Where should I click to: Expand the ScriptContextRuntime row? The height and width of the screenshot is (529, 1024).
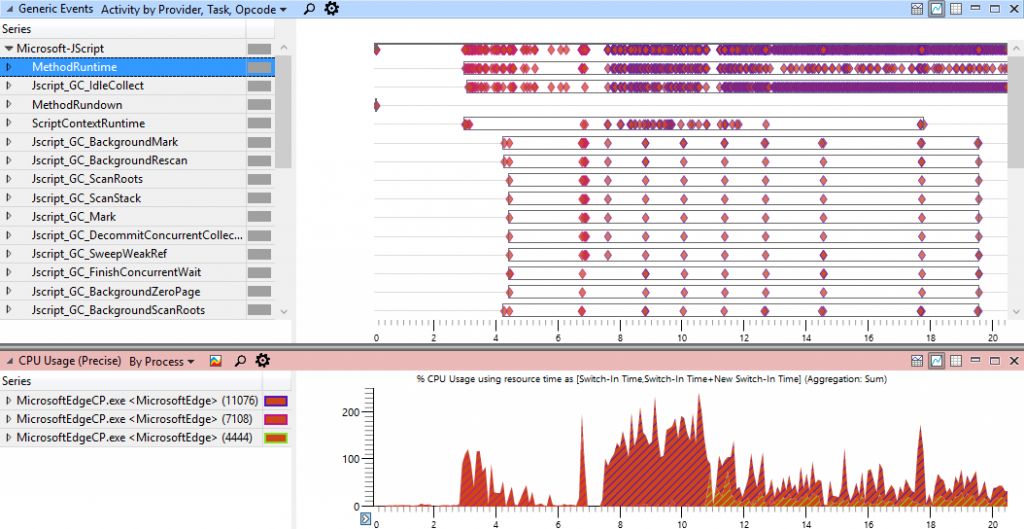tap(8, 123)
